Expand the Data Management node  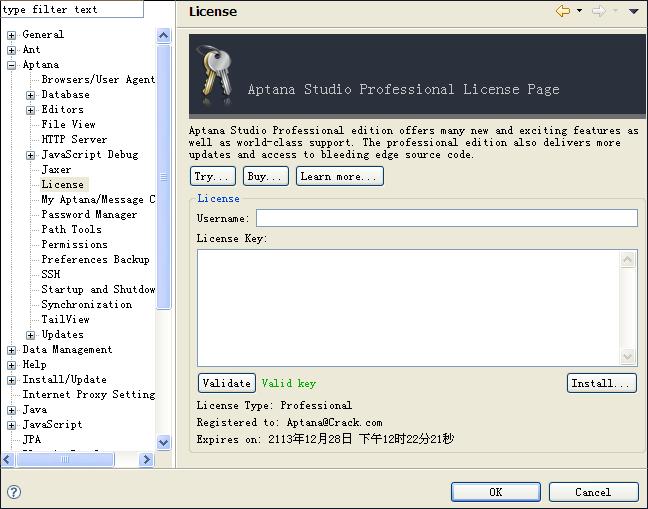[x=12, y=350]
